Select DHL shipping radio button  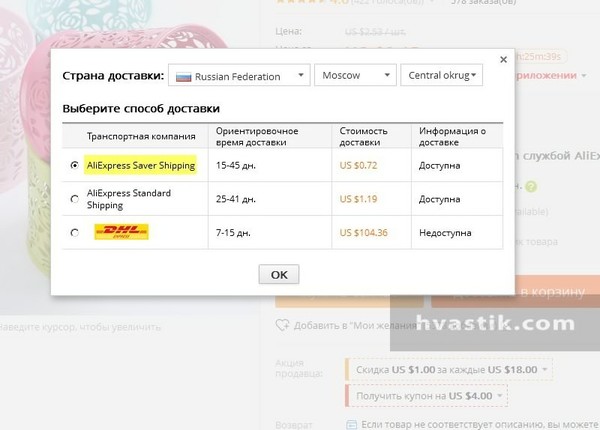pos(75,233)
